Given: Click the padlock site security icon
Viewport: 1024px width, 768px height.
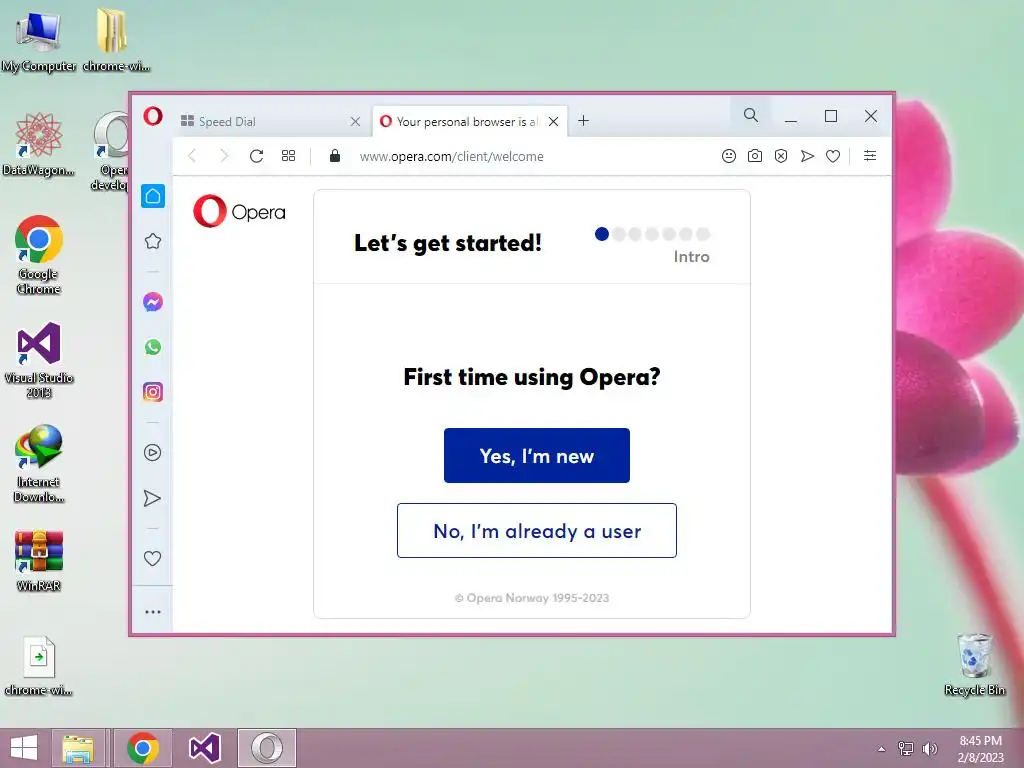Looking at the screenshot, I should coord(335,155).
